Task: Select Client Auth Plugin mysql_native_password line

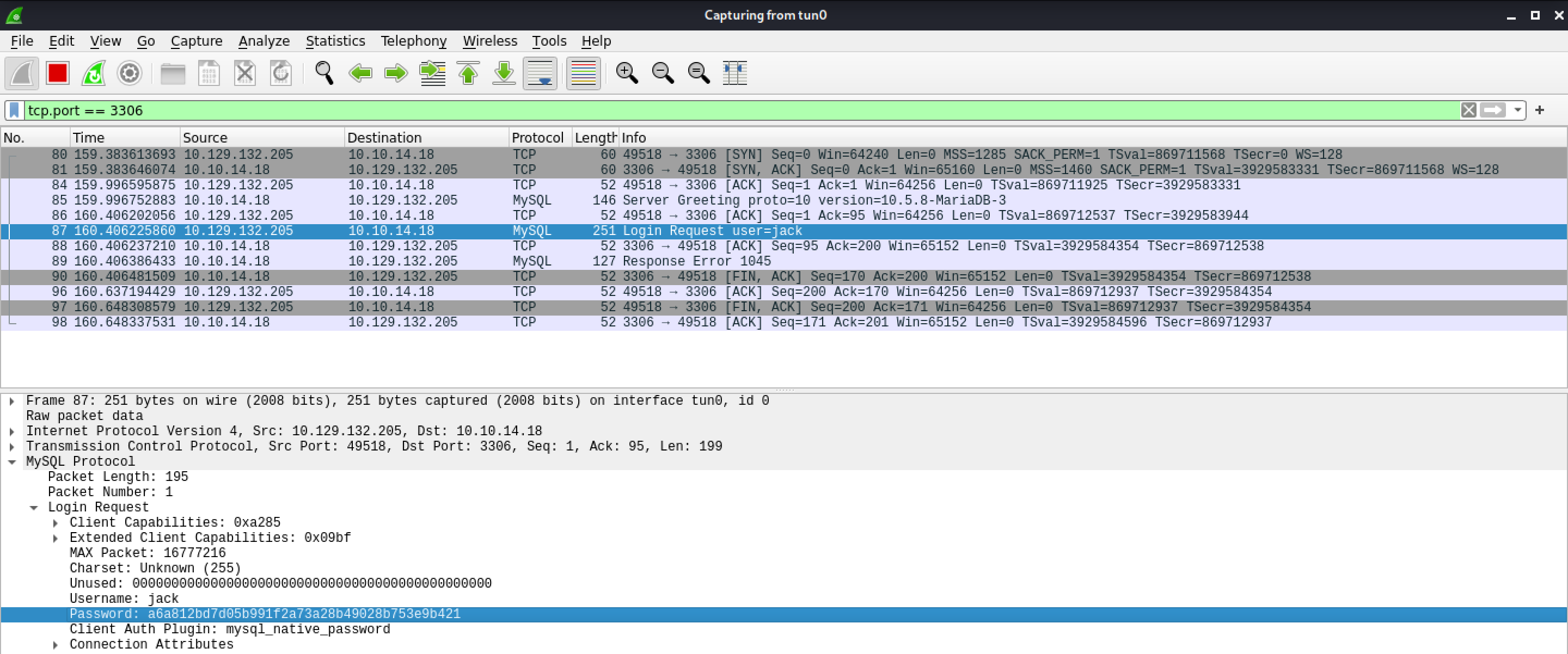Action: tap(229, 629)
